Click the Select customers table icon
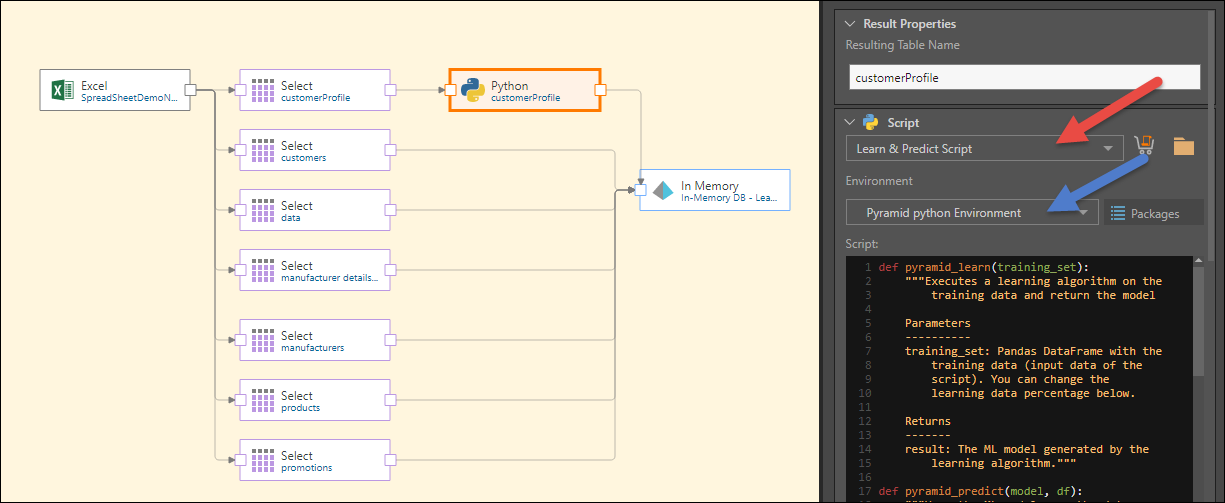The height and width of the screenshot is (503, 1225). 263,151
